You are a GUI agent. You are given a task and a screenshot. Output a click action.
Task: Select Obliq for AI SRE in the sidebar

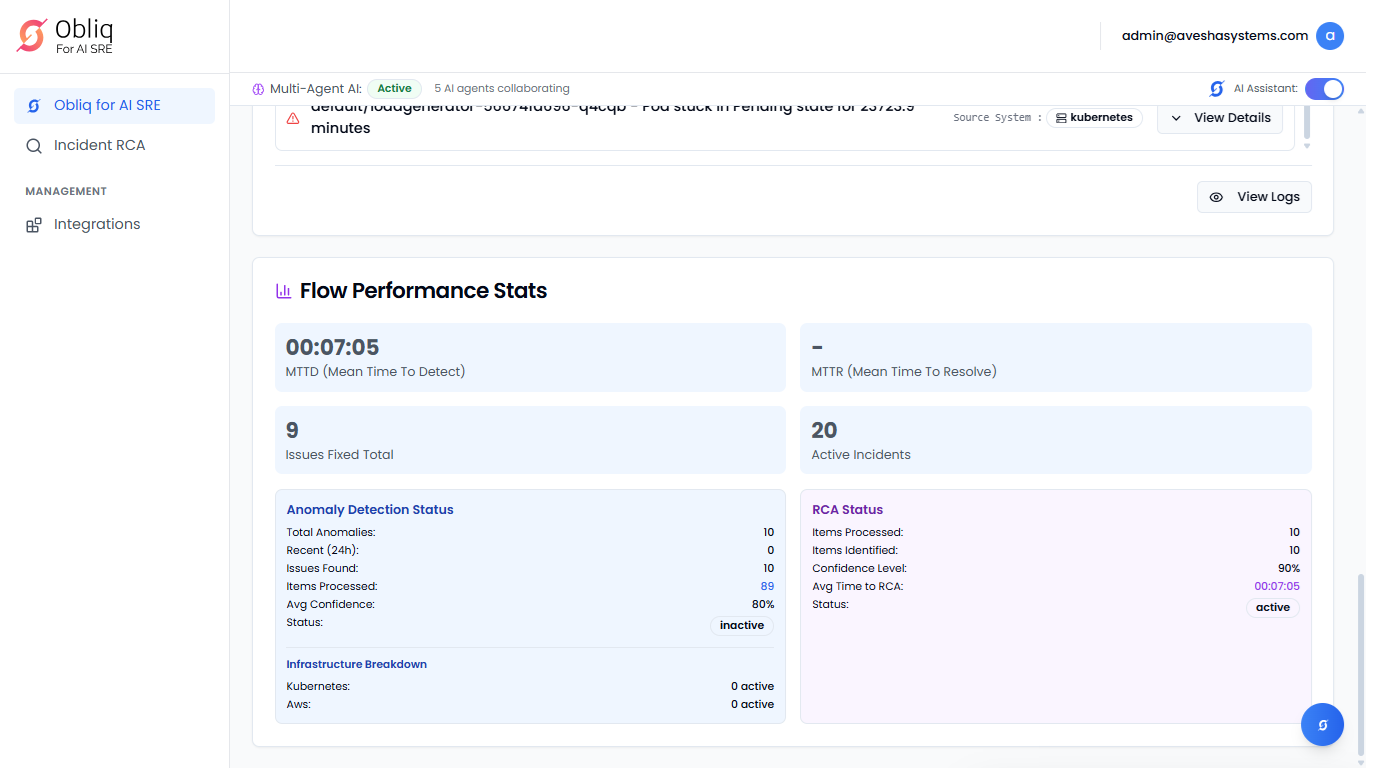pos(107,106)
